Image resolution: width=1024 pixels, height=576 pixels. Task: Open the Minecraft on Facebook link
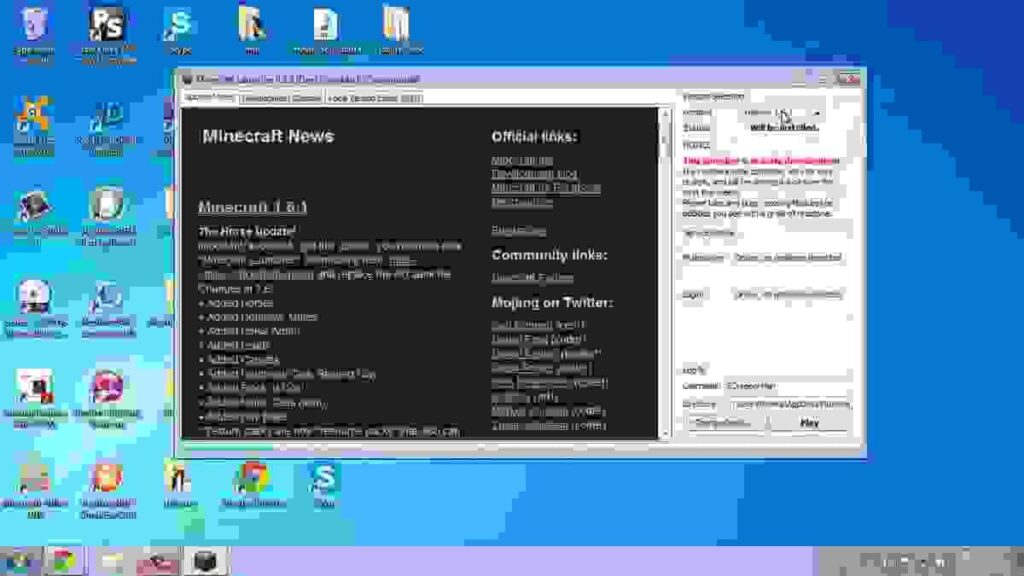(546, 188)
